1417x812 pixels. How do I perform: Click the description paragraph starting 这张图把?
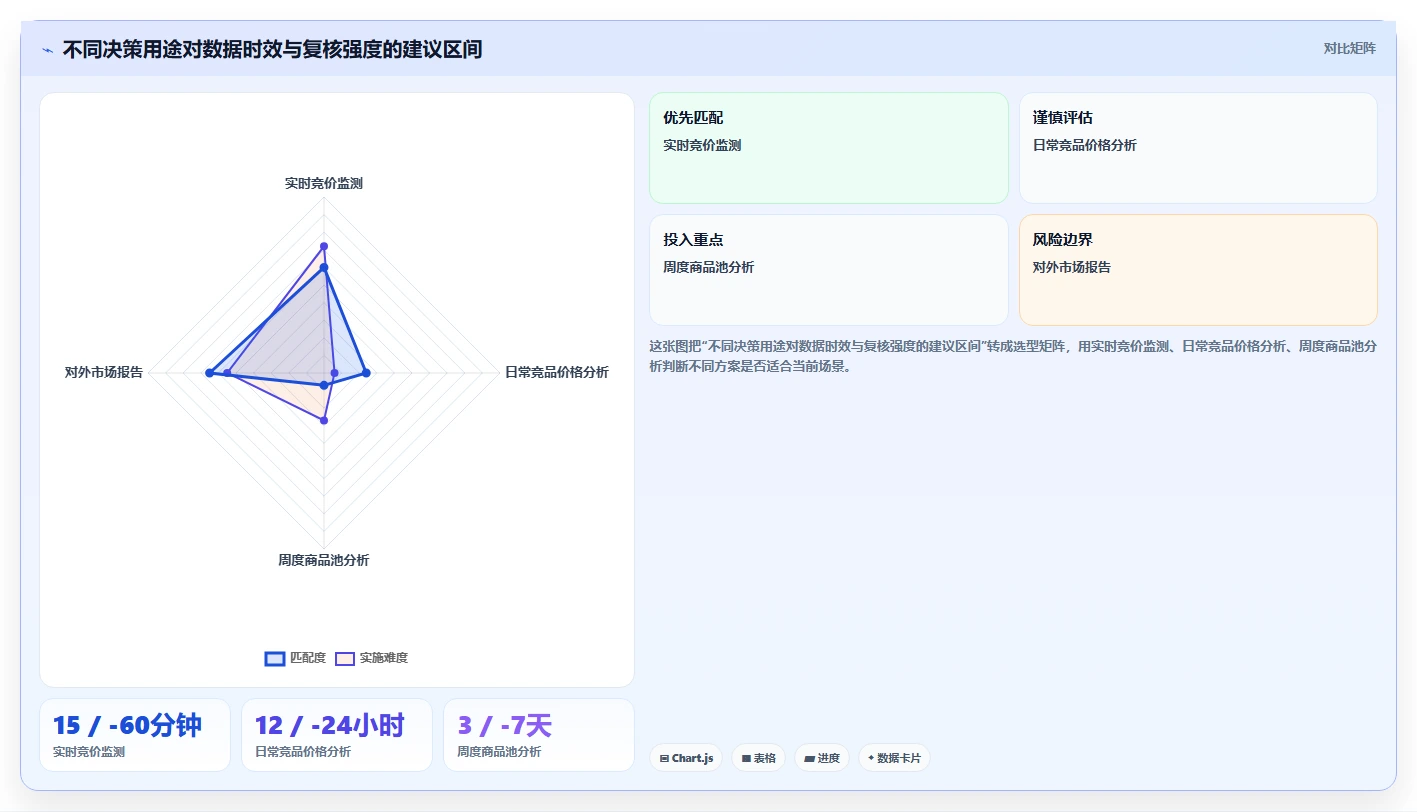[x=1013, y=356]
